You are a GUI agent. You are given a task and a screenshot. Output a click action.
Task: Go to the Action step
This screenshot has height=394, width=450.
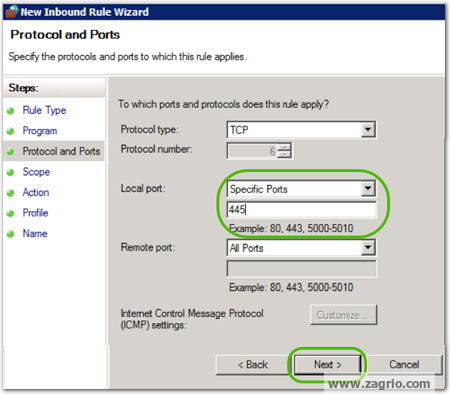(x=36, y=192)
